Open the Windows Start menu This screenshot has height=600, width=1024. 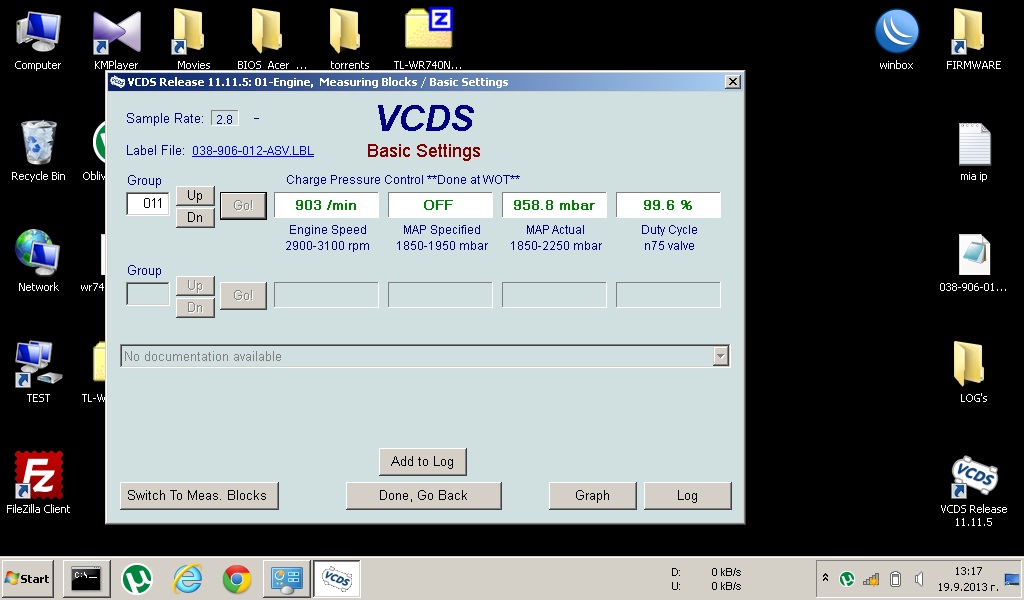coord(28,579)
